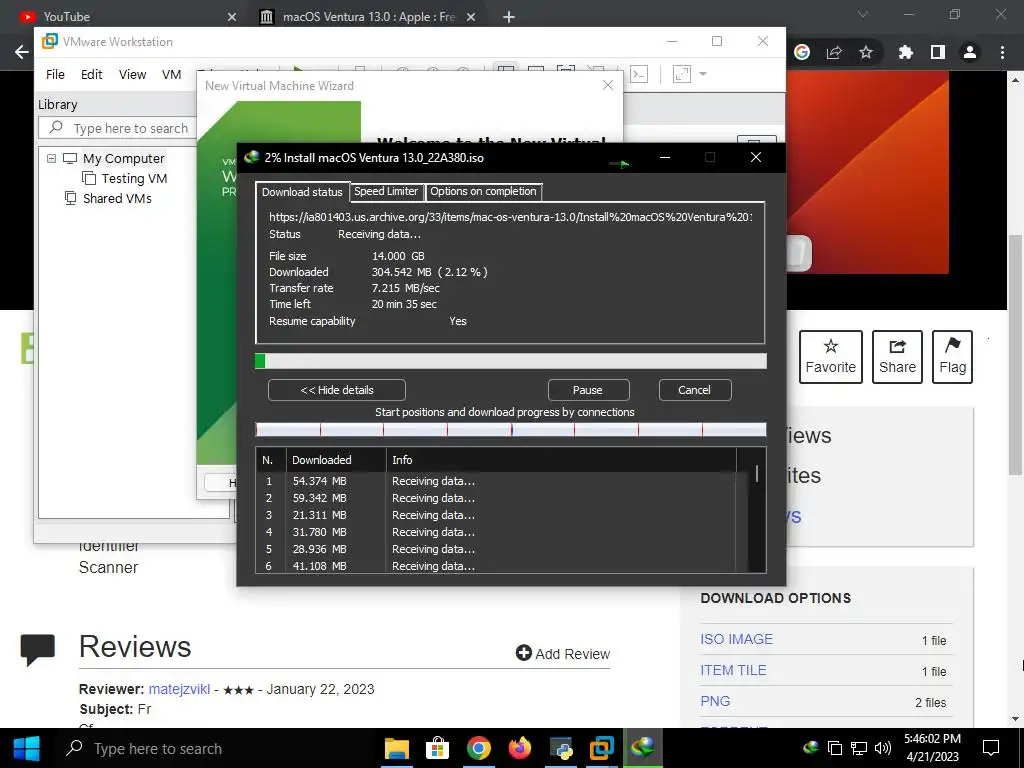The image size is (1024, 768).
Task: Close the macOS Ventura archive tab
Action: (472, 17)
